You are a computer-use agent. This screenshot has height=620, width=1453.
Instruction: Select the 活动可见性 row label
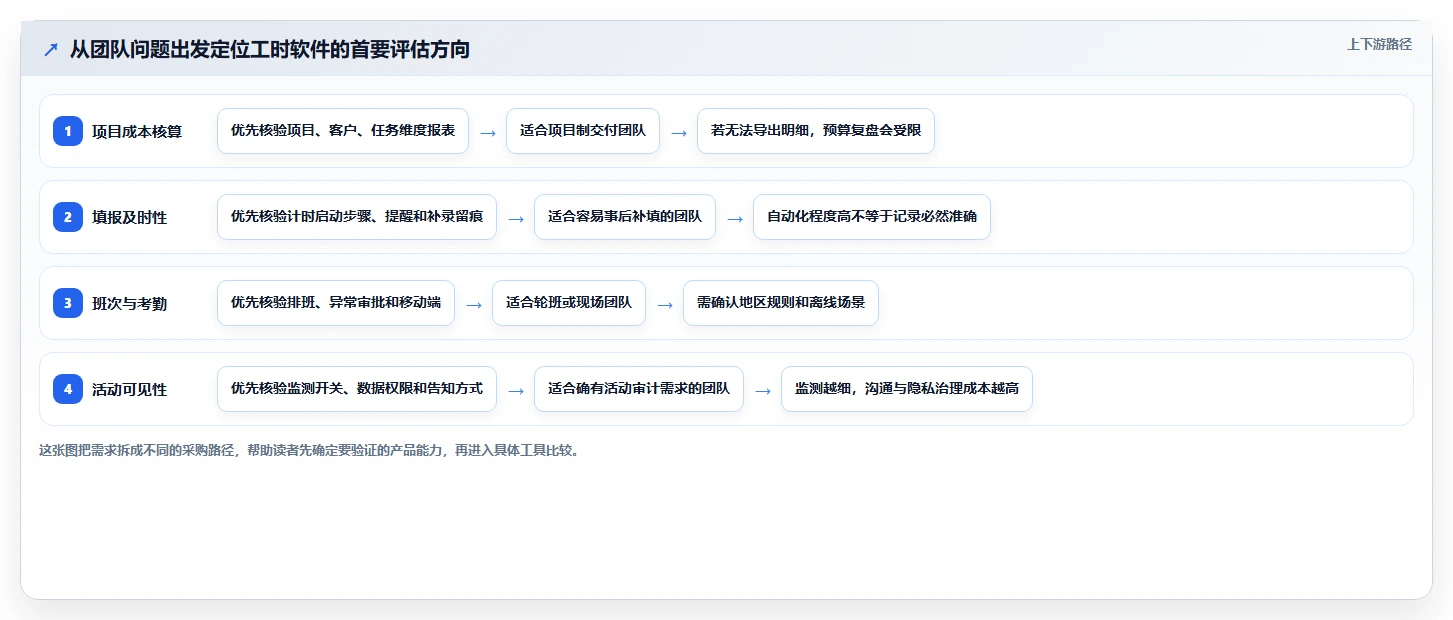coord(130,389)
